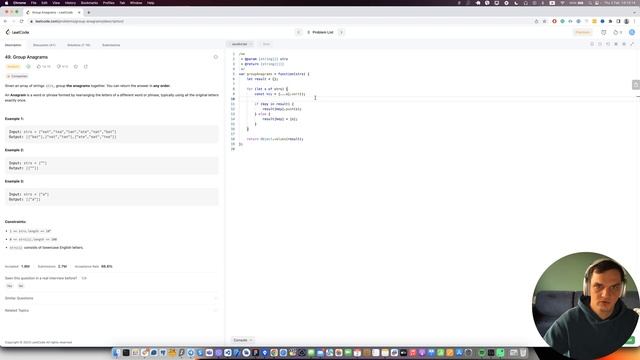
Task: Click the '49. Group Anagrams' title
Action: click(x=26, y=57)
